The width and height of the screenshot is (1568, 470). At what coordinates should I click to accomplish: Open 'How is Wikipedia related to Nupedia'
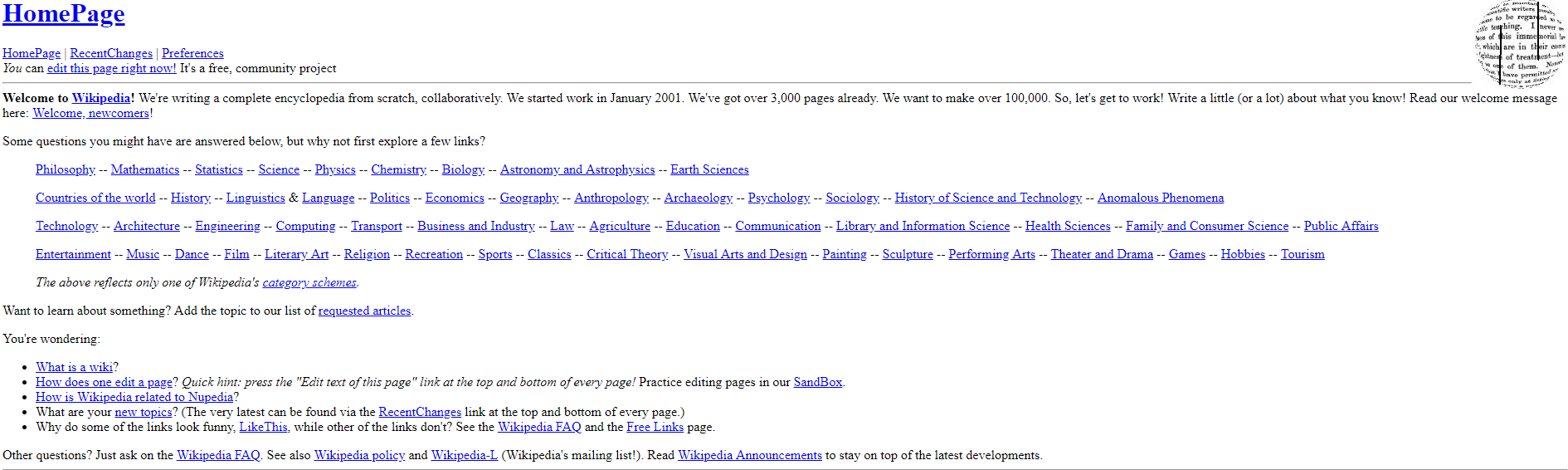click(134, 397)
